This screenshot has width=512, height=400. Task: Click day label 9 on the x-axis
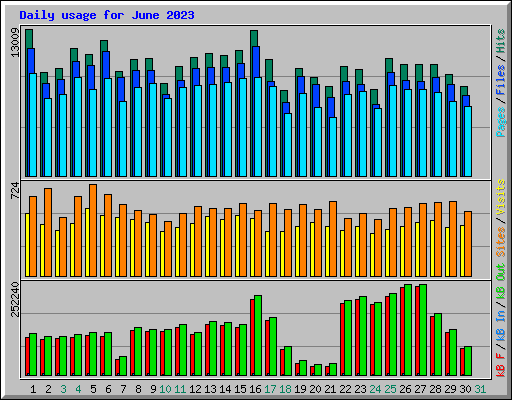153,389
